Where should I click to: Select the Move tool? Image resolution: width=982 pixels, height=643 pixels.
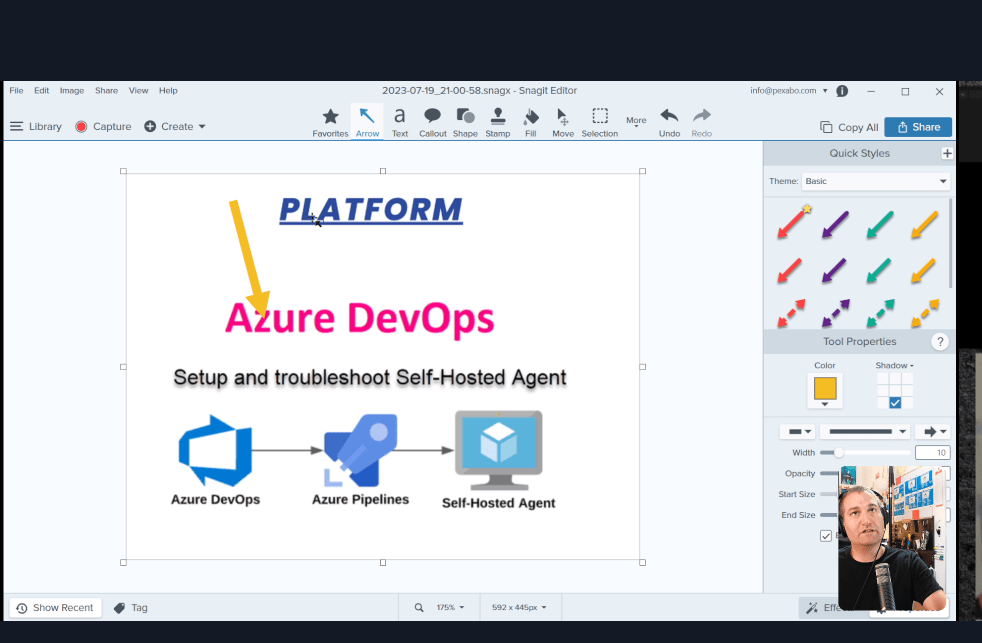tap(562, 122)
